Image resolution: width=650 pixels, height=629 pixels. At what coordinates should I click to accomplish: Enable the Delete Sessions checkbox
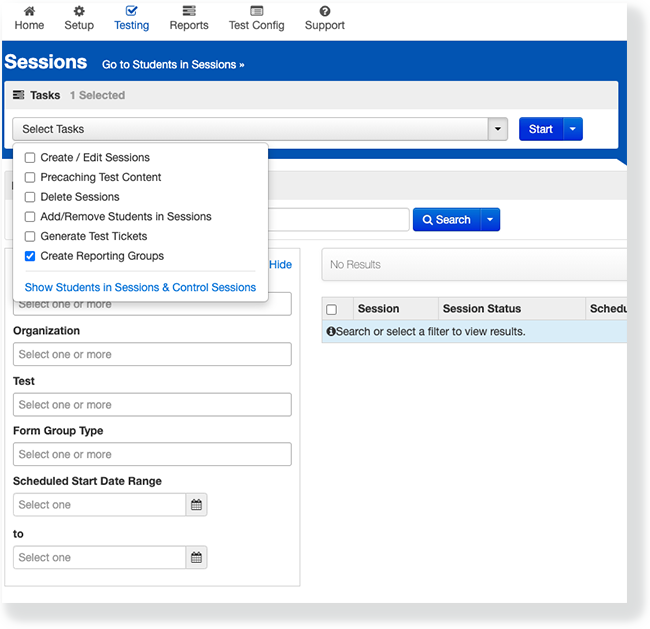point(30,197)
